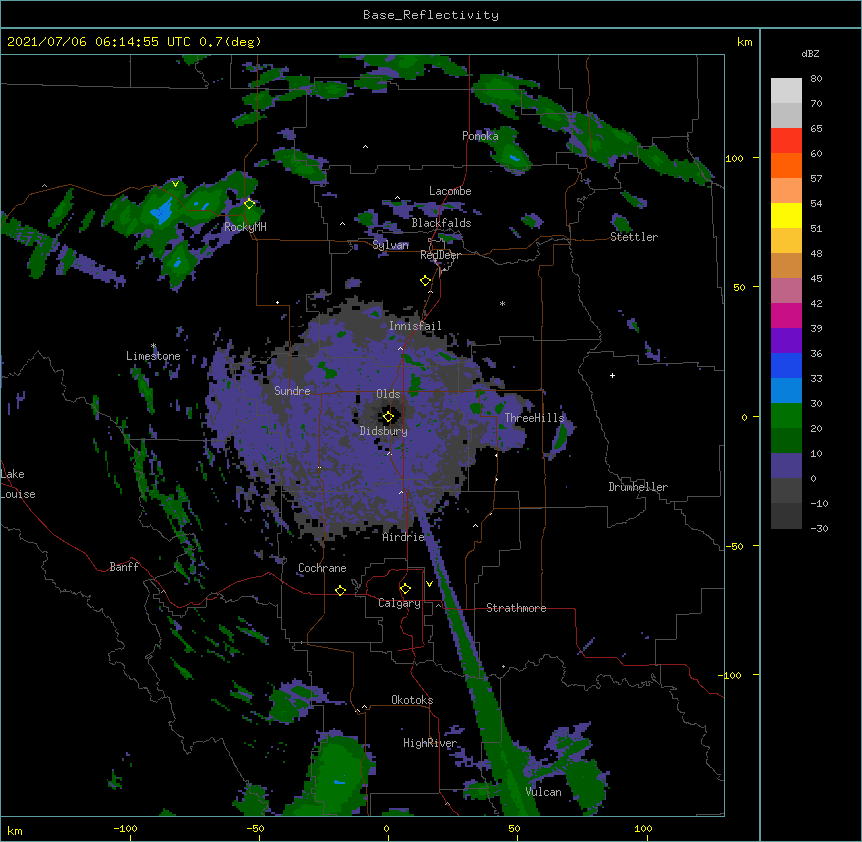Click the magenta swatch in the dBZ legend
The image size is (862, 842).
pyautogui.click(x=786, y=315)
